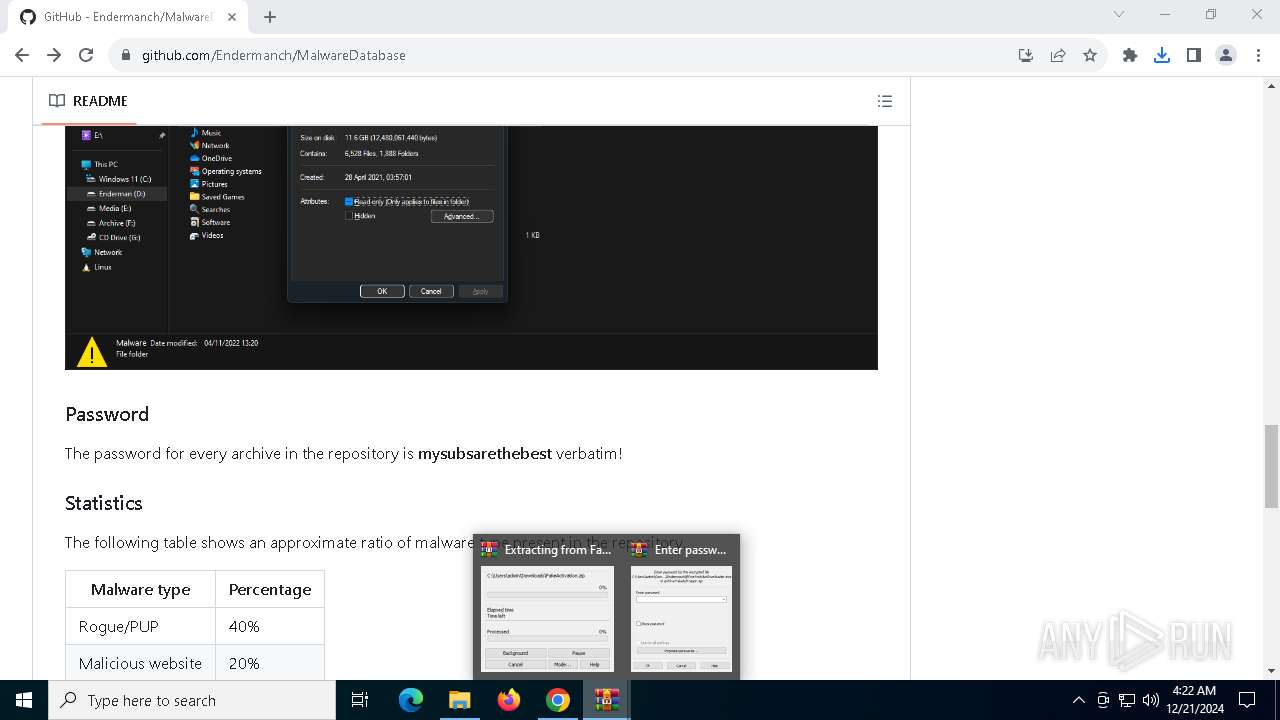Select the GitHub MalwareDatabase tab
1280x720 pixels.
(x=126, y=17)
